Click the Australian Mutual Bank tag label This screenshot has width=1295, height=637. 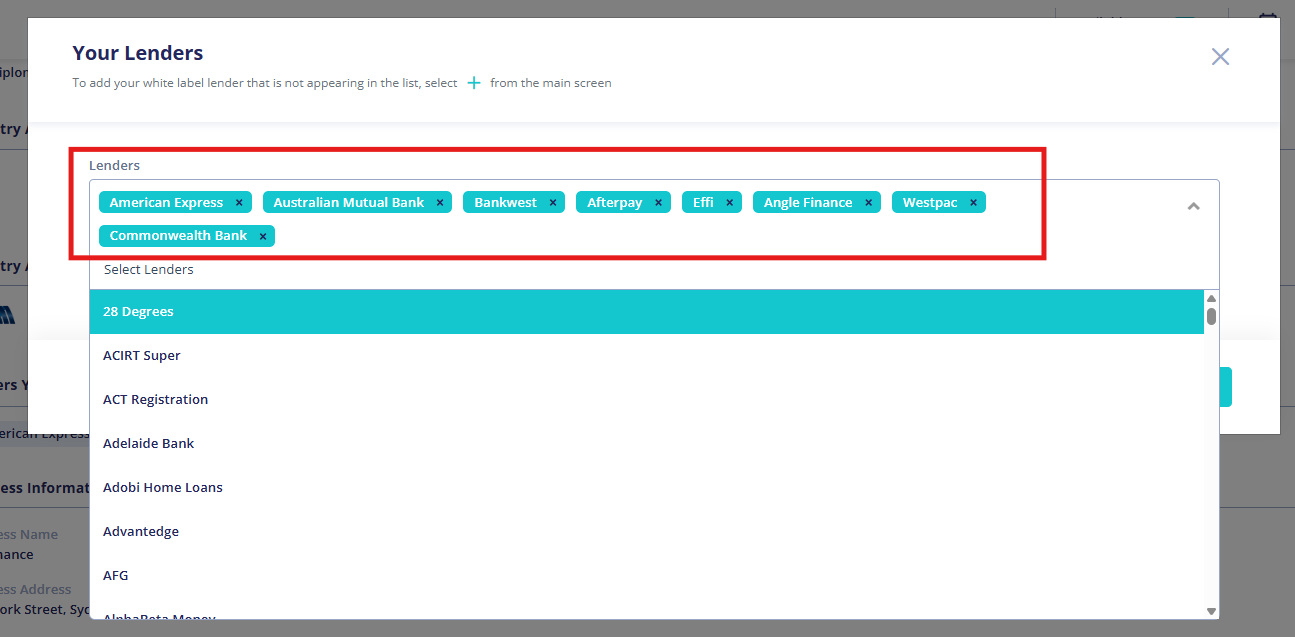coord(349,203)
